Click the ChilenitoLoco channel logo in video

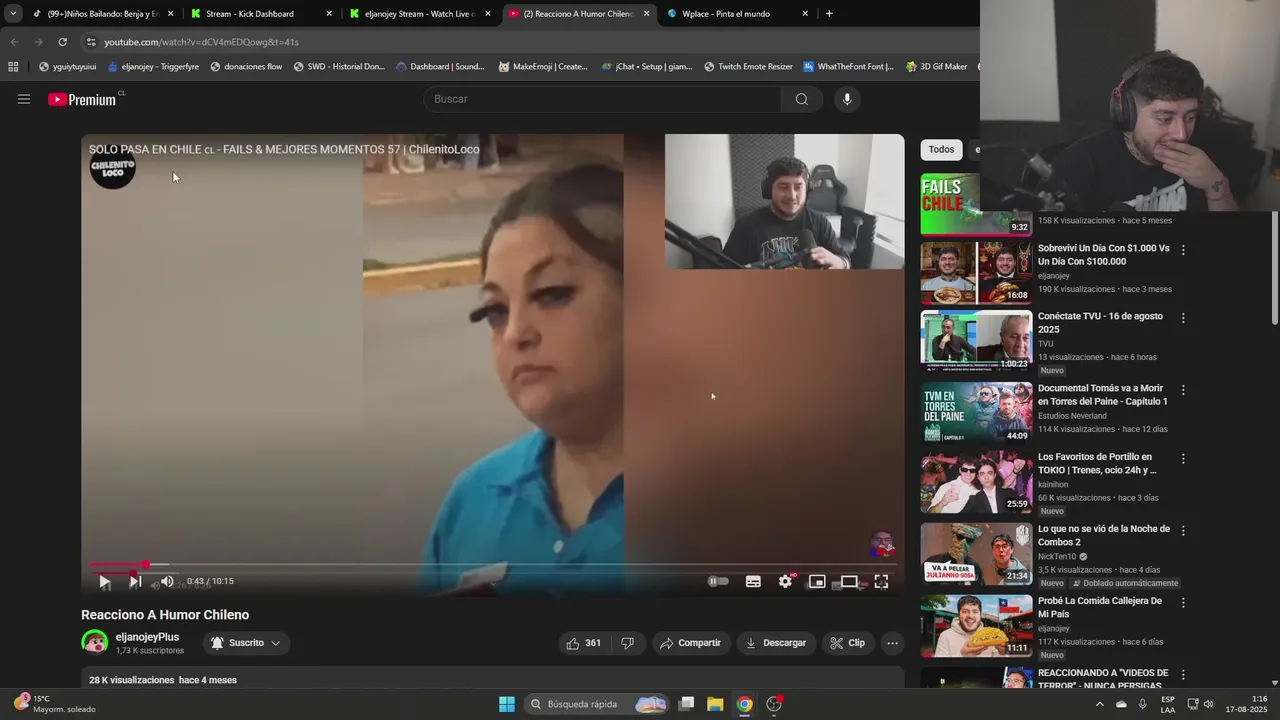point(112,166)
